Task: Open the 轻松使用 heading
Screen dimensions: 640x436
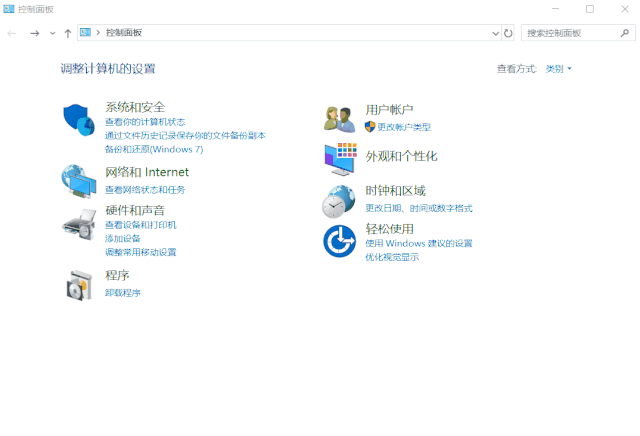Action: point(389,229)
